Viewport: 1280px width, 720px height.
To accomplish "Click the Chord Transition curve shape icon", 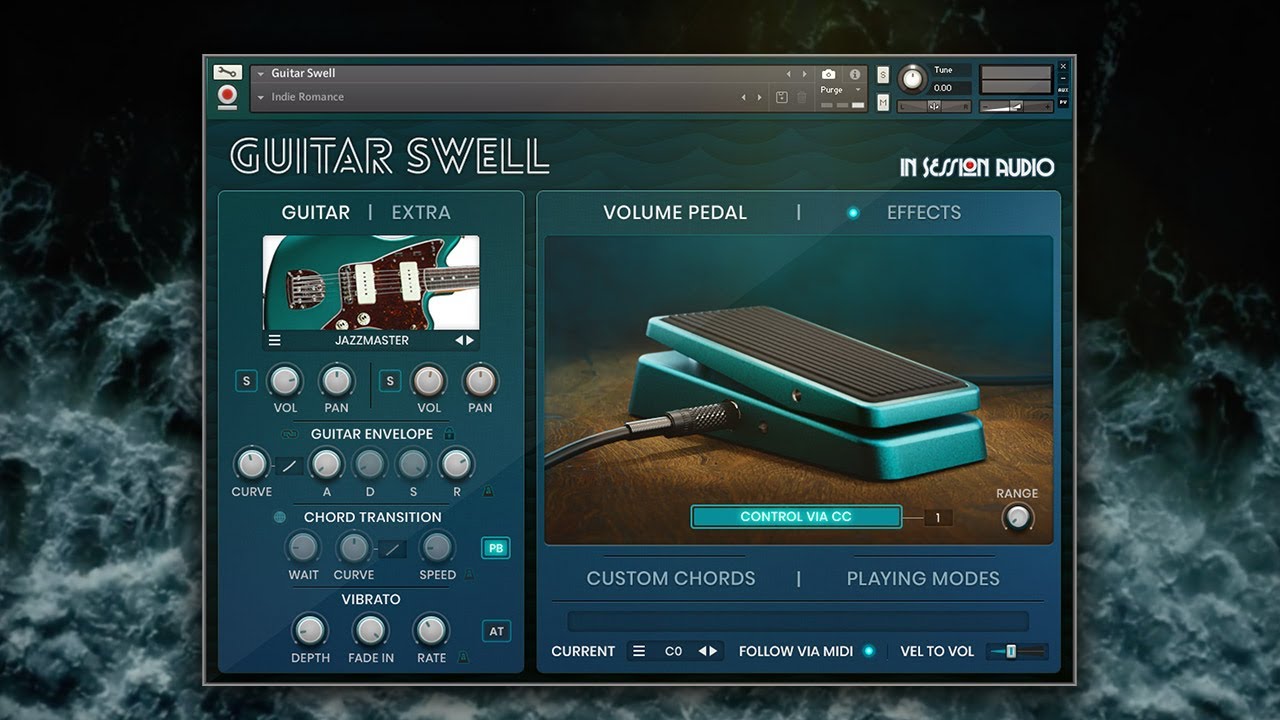I will tap(392, 548).
